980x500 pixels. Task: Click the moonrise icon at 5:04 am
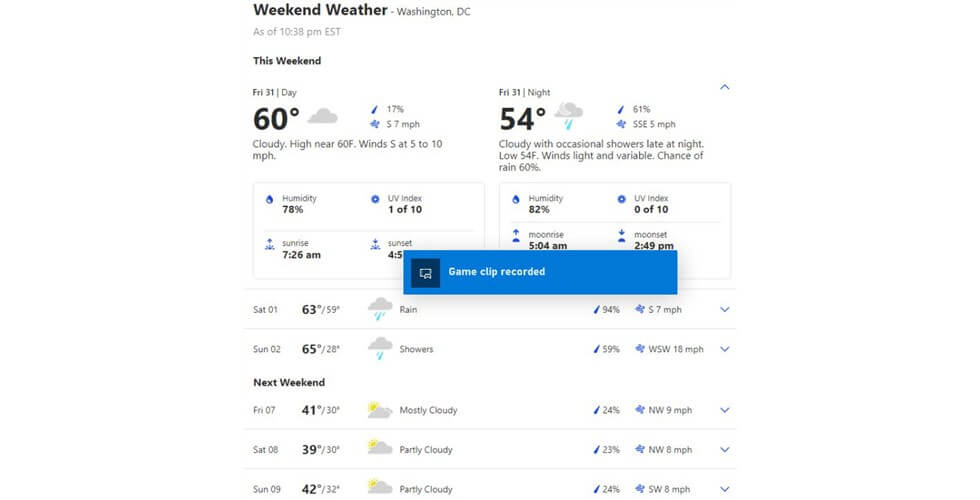pyautogui.click(x=516, y=236)
